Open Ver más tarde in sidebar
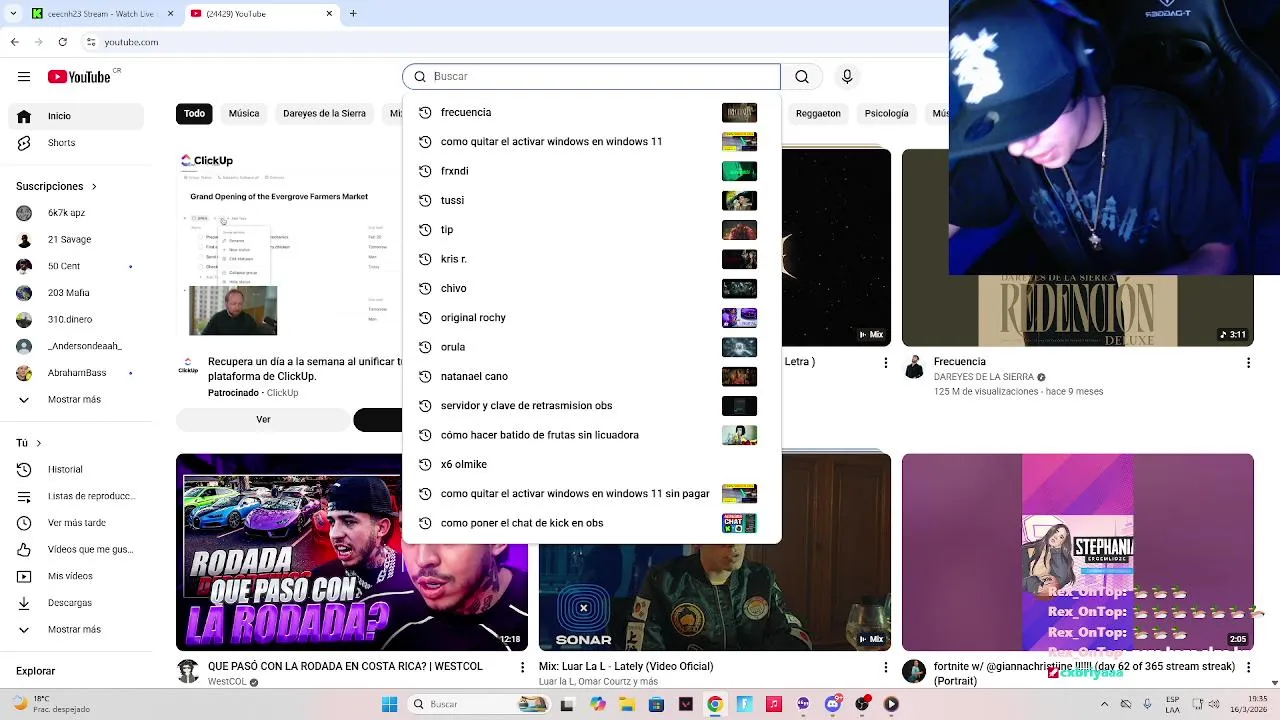The width and height of the screenshot is (1280, 720). 76,523
